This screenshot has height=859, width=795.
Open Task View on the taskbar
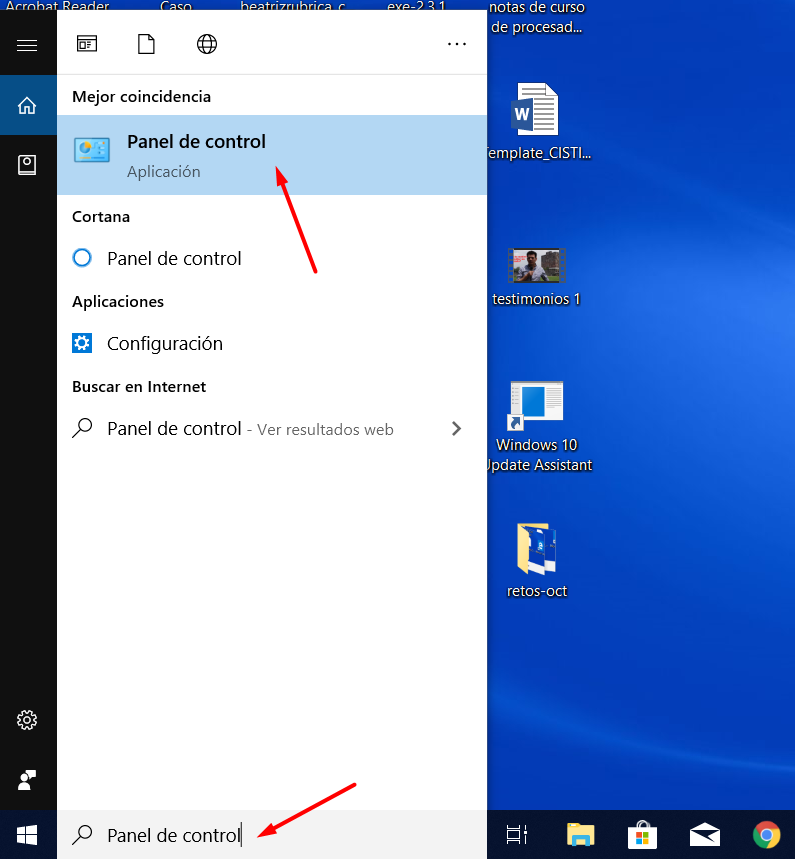point(517,835)
